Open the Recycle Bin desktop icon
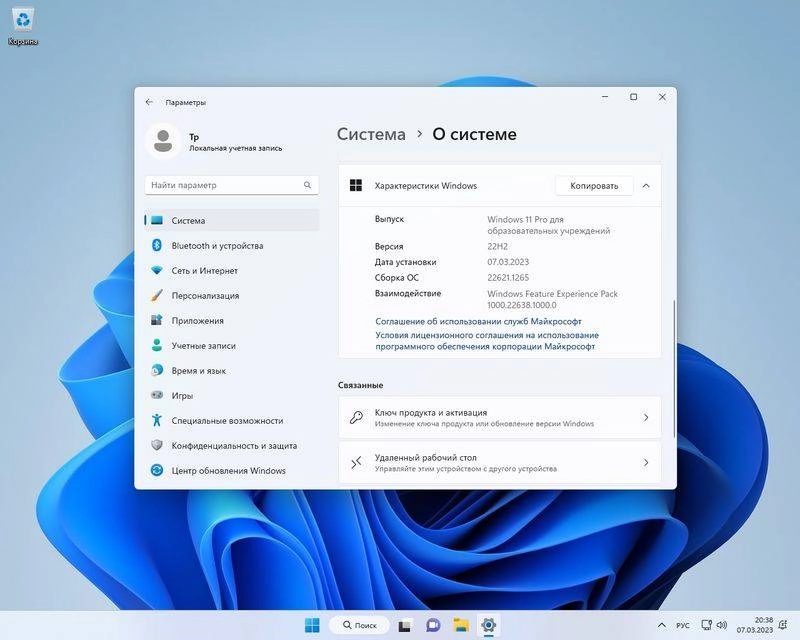The height and width of the screenshot is (640, 800). pos(23,27)
